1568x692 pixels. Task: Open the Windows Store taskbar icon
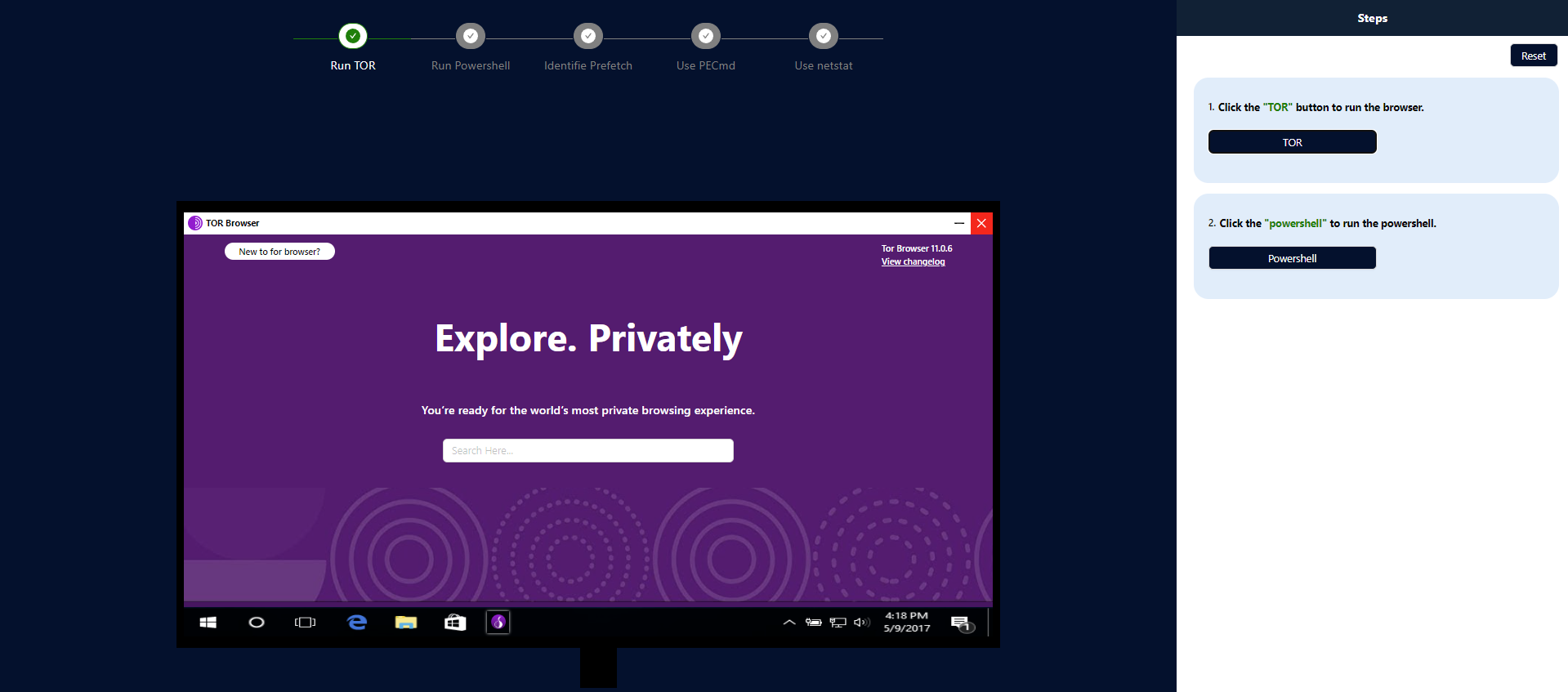pos(455,623)
